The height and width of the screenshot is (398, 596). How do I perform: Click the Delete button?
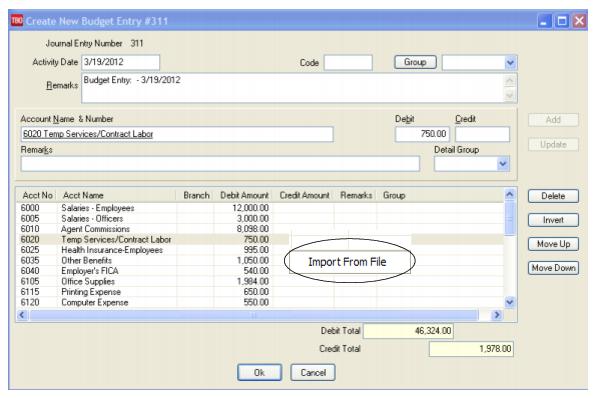coord(553,196)
